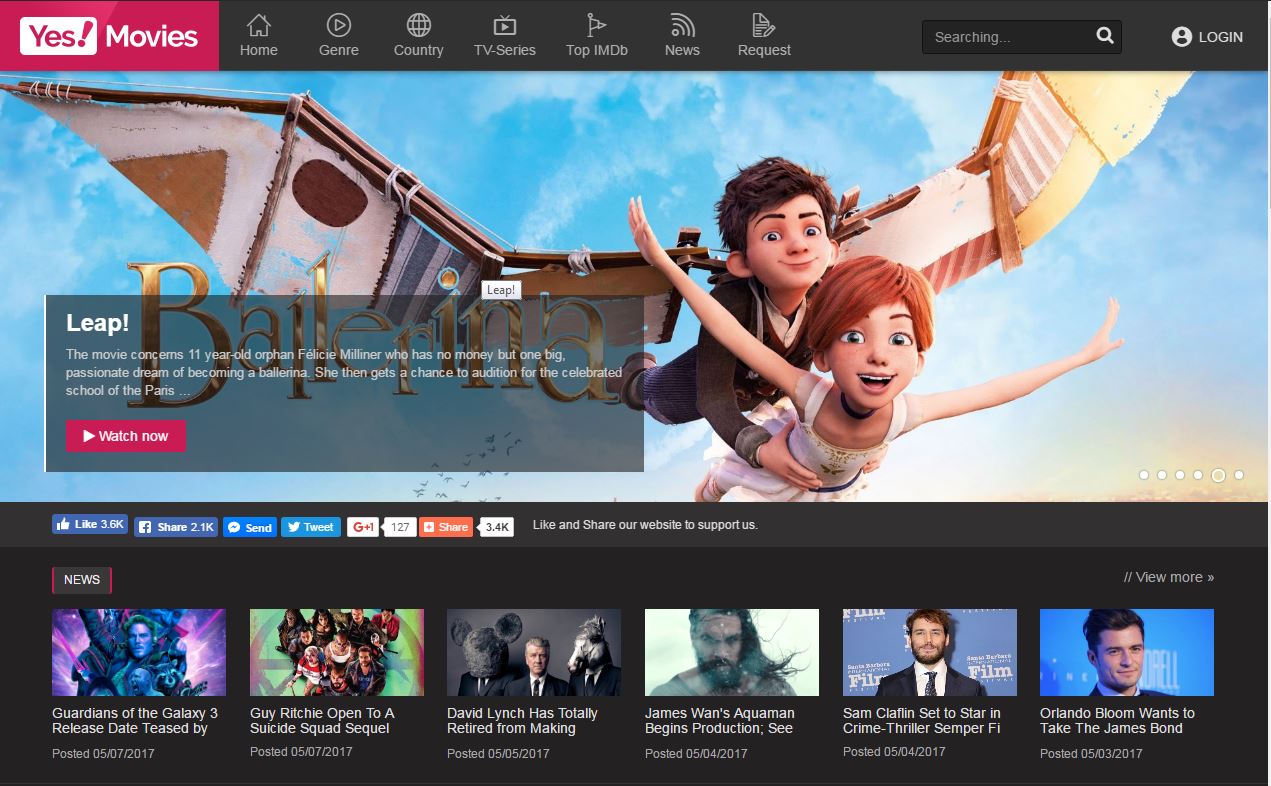The height and width of the screenshot is (786, 1271).
Task: Click the Tweet button
Action: click(x=311, y=526)
